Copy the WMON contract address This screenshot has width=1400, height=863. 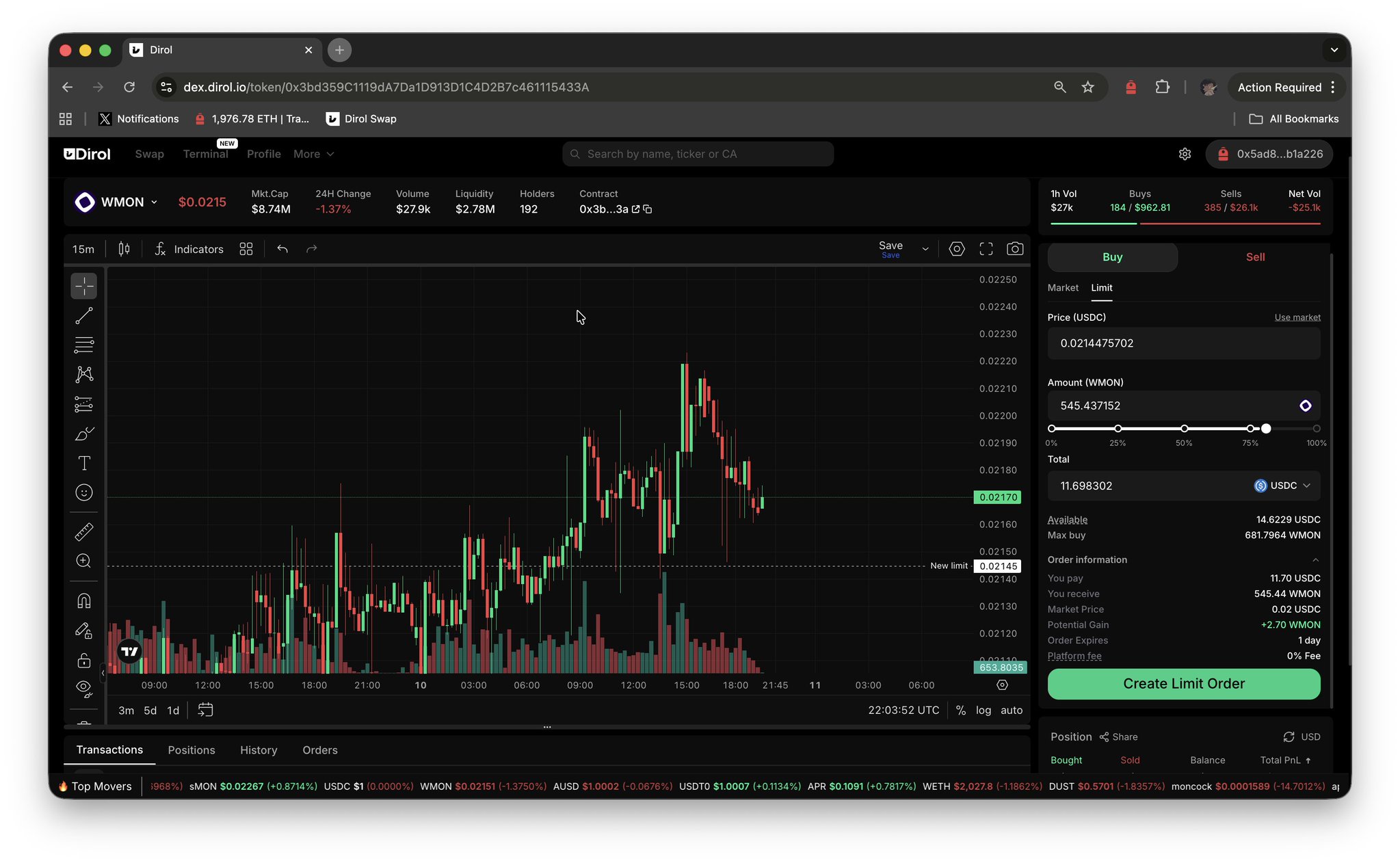[x=648, y=209]
